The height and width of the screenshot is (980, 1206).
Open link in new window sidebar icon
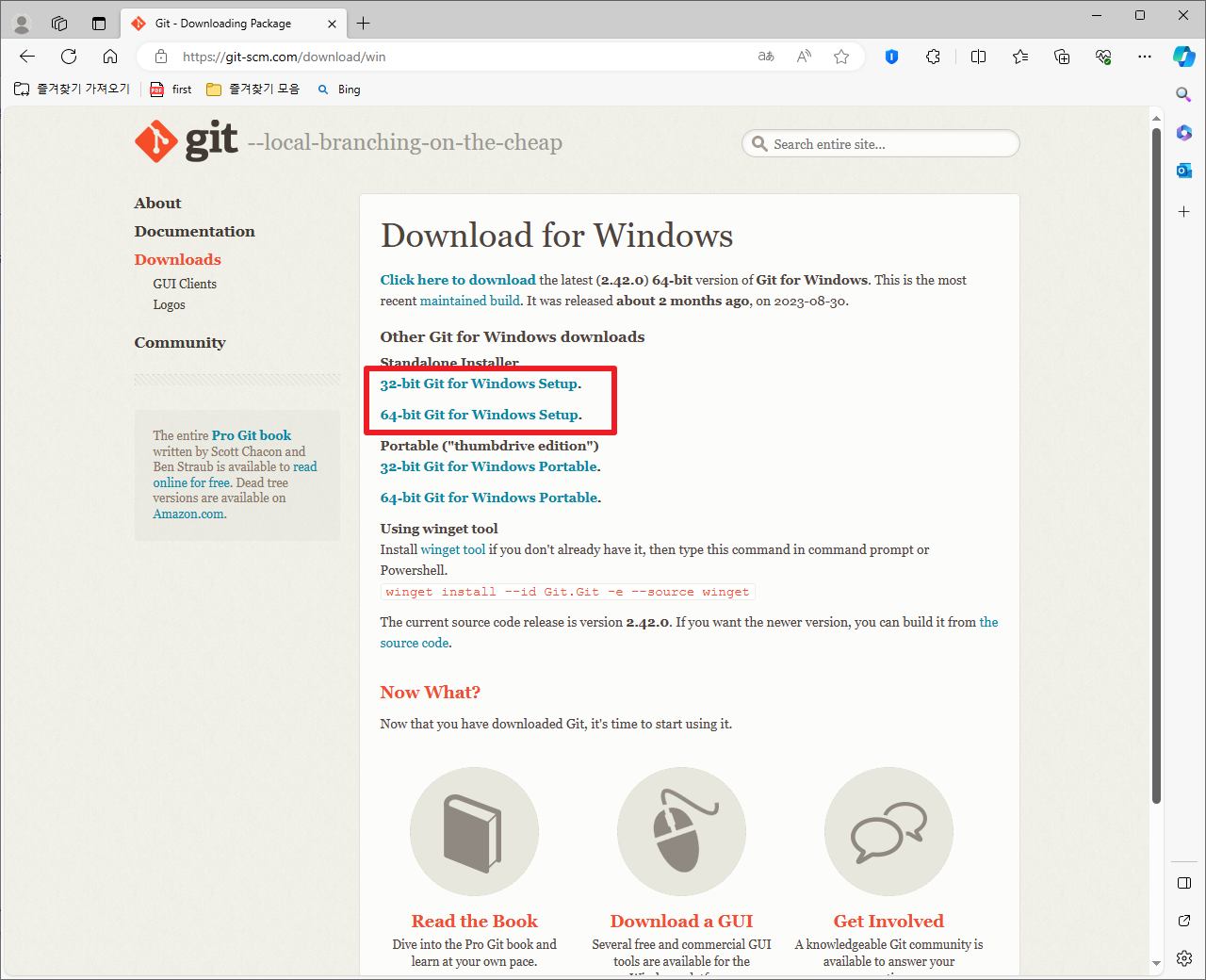pyautogui.click(x=1184, y=921)
